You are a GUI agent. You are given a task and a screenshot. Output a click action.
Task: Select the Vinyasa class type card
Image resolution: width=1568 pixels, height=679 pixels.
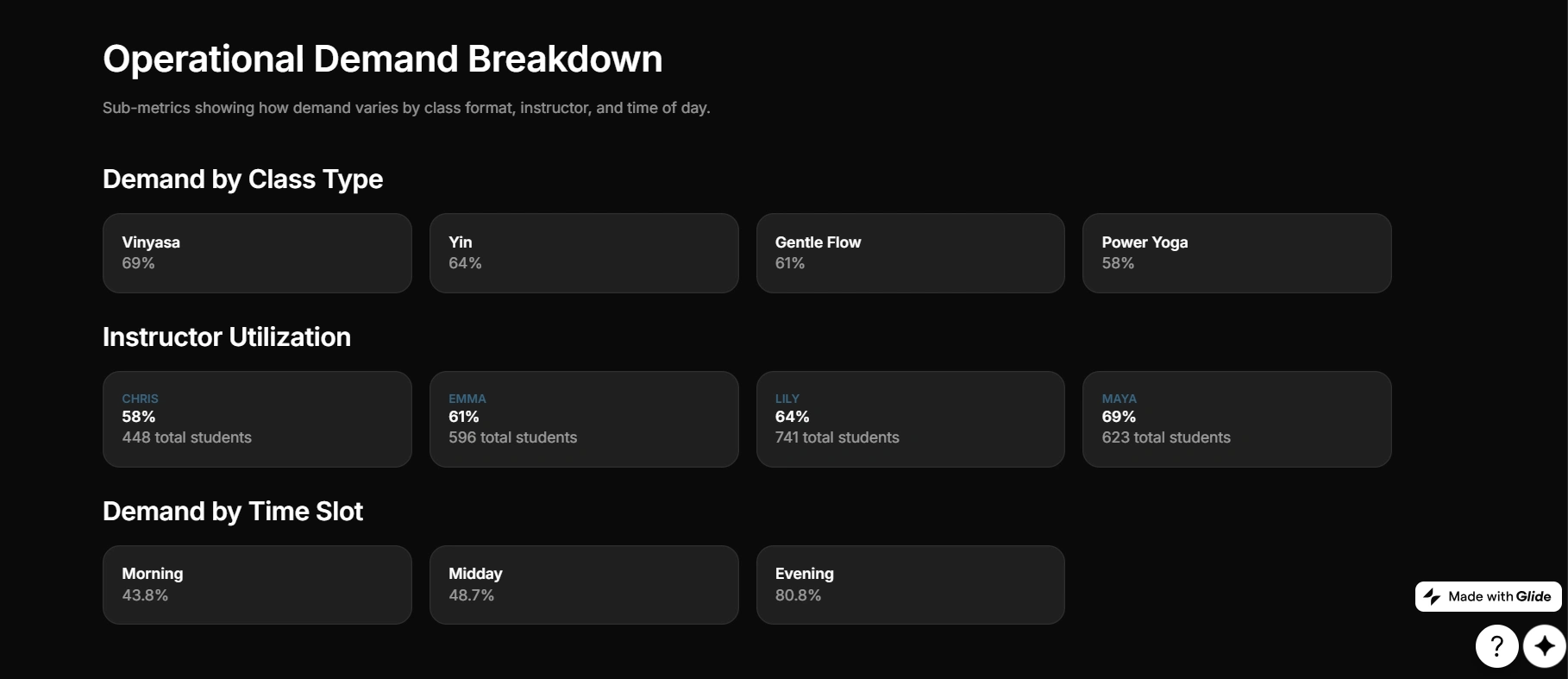257,253
